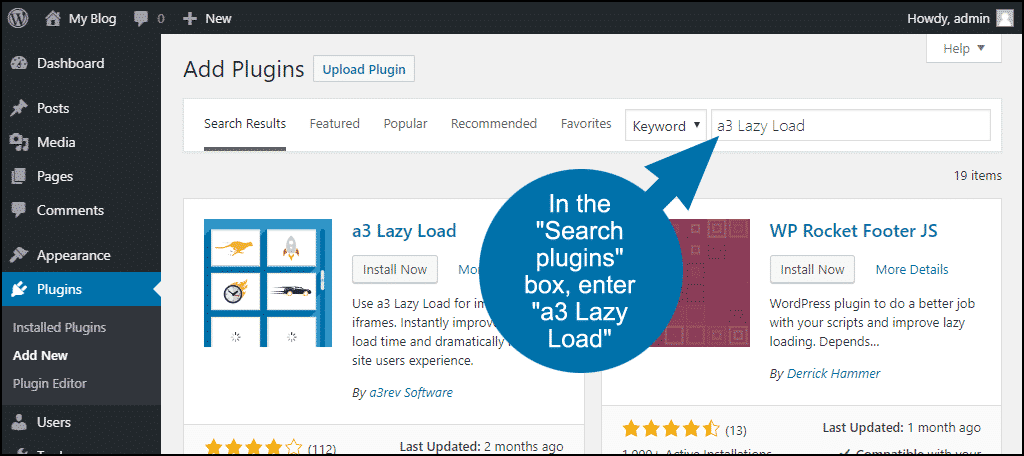
Task: Expand the Help panel
Action: (x=963, y=48)
